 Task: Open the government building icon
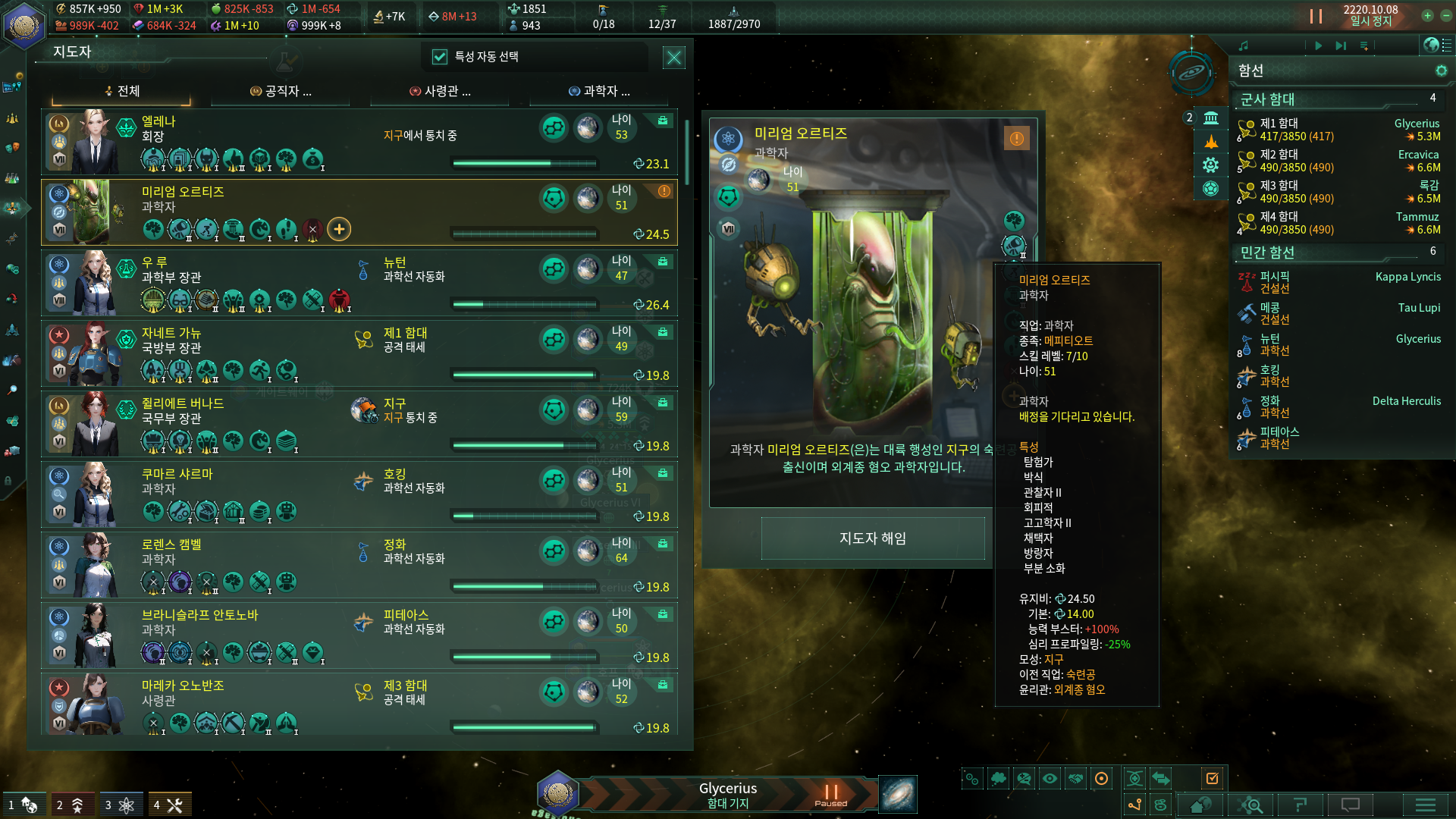pos(1211,118)
